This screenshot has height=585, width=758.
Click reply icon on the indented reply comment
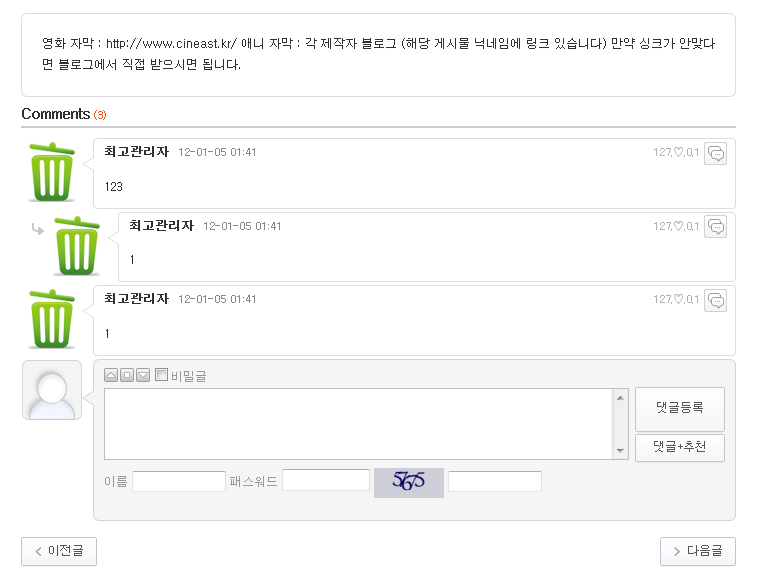(715, 227)
